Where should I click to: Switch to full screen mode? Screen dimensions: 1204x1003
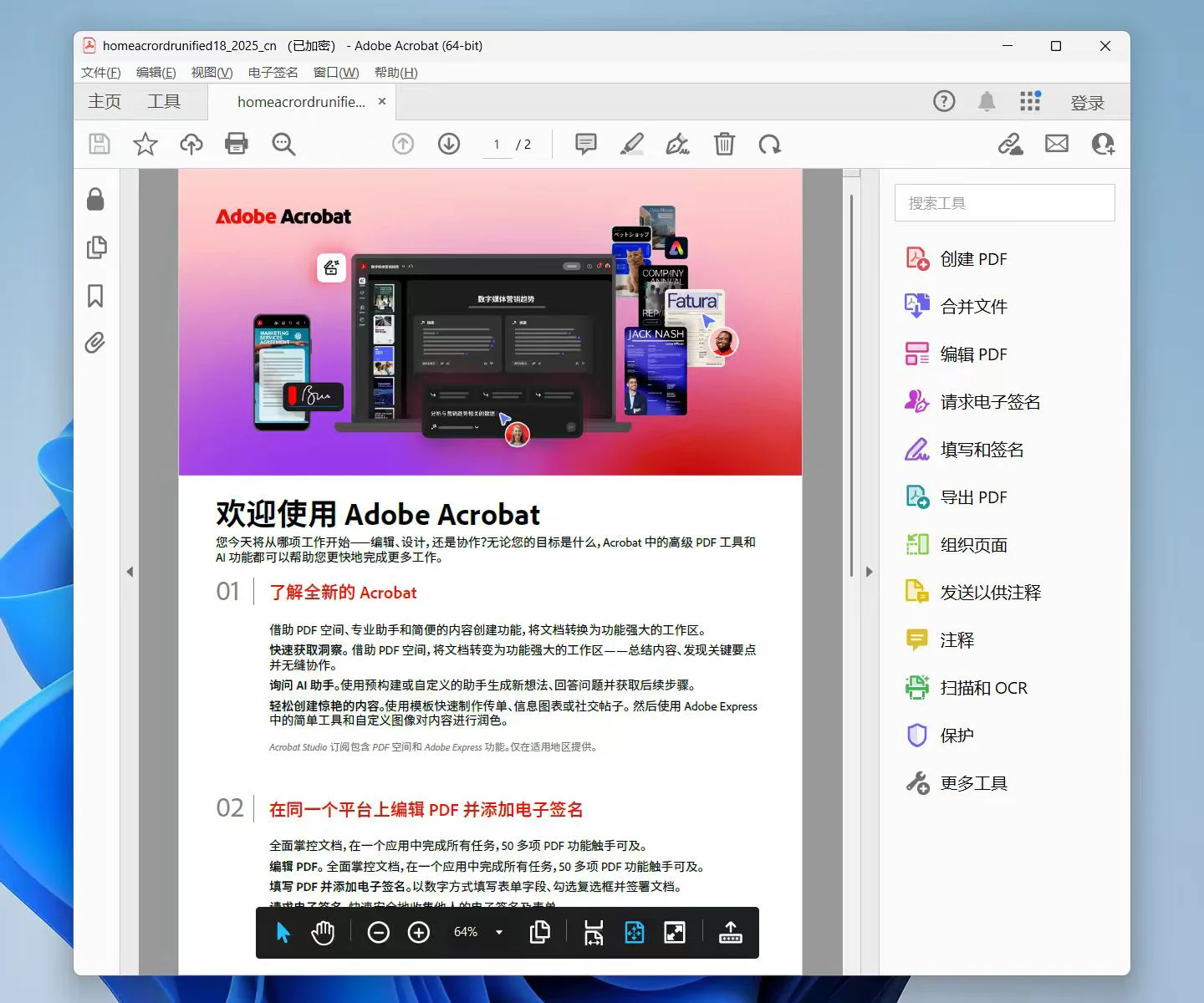pos(675,932)
